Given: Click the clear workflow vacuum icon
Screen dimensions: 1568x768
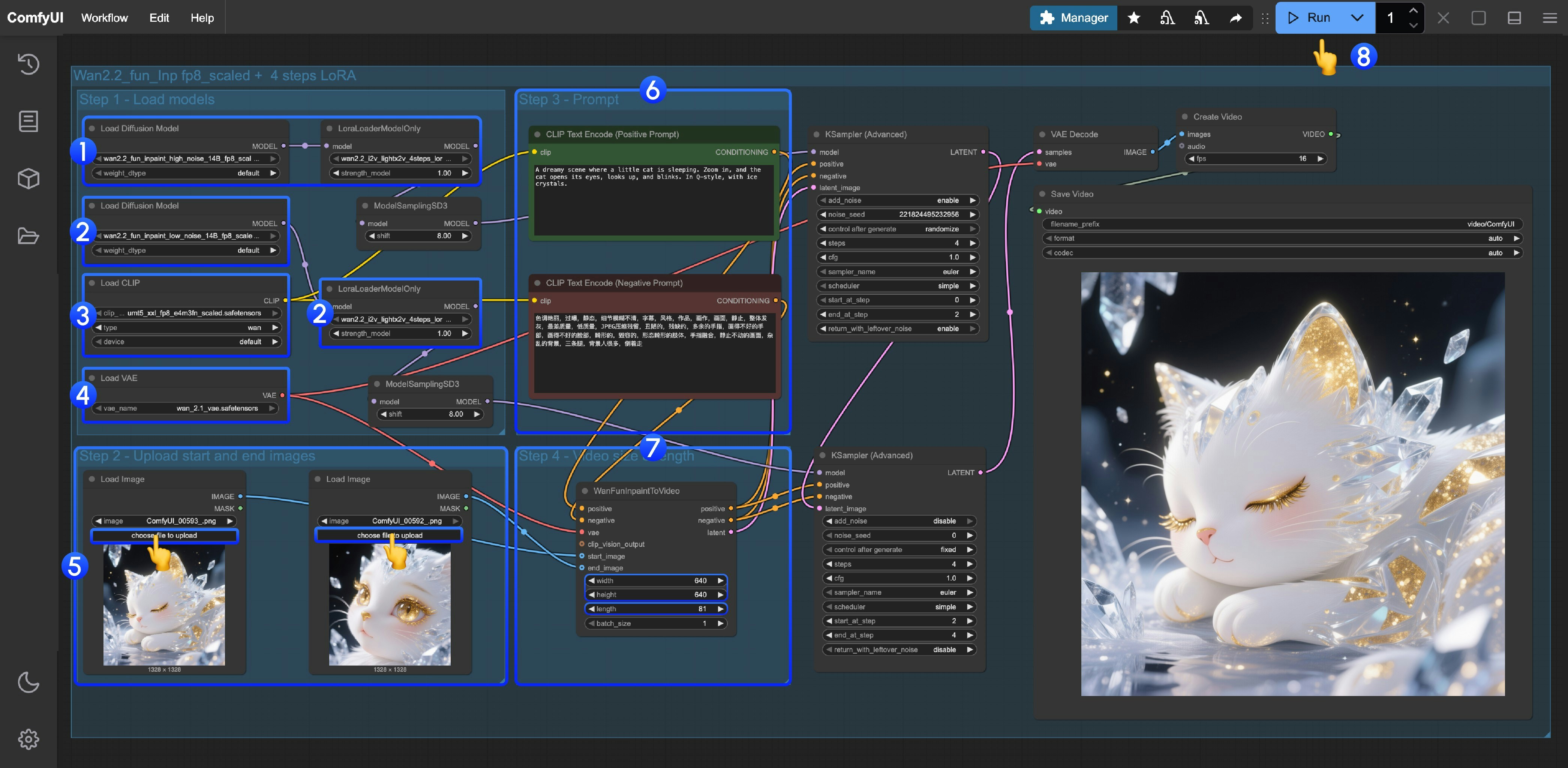Looking at the screenshot, I should click(1168, 18).
